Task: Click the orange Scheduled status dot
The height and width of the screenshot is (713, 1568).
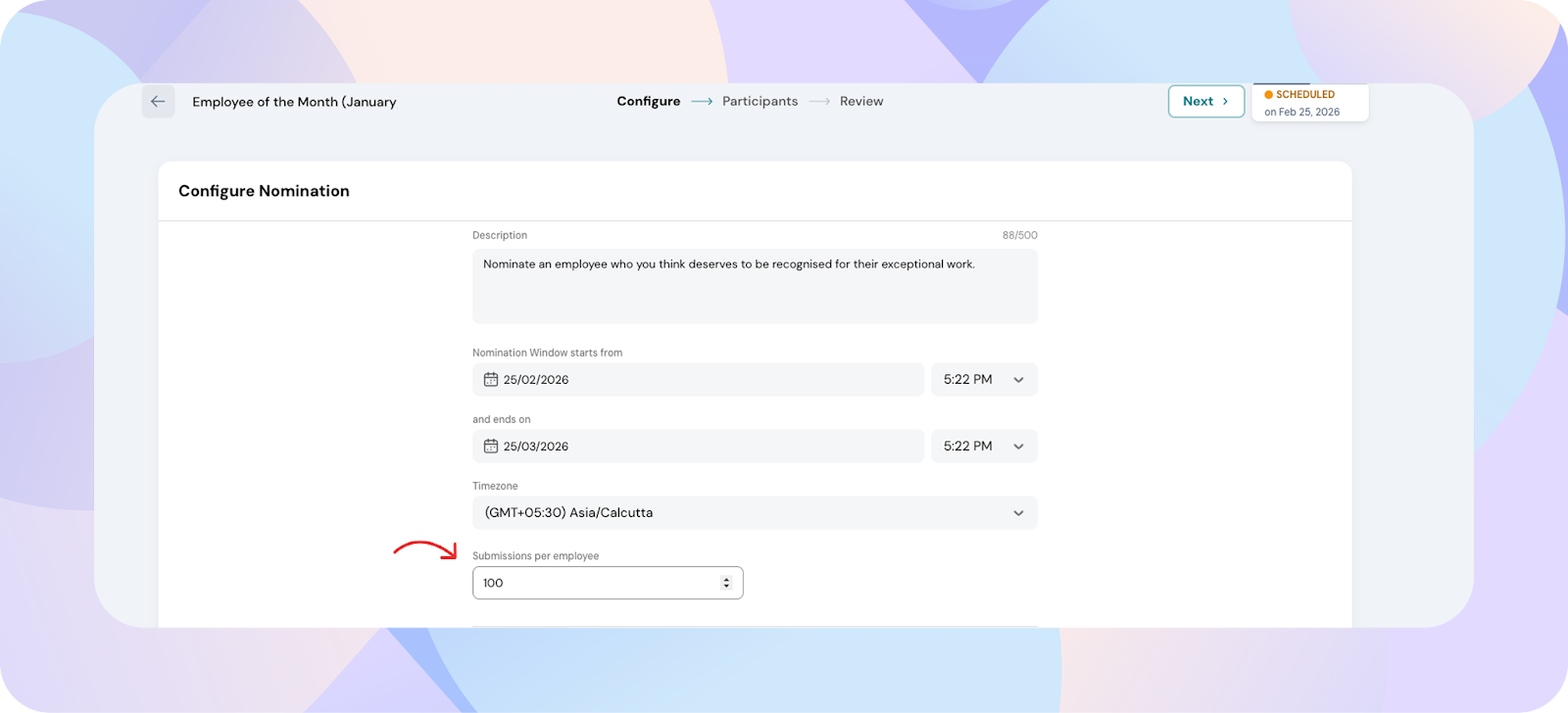Action: click(x=1268, y=95)
